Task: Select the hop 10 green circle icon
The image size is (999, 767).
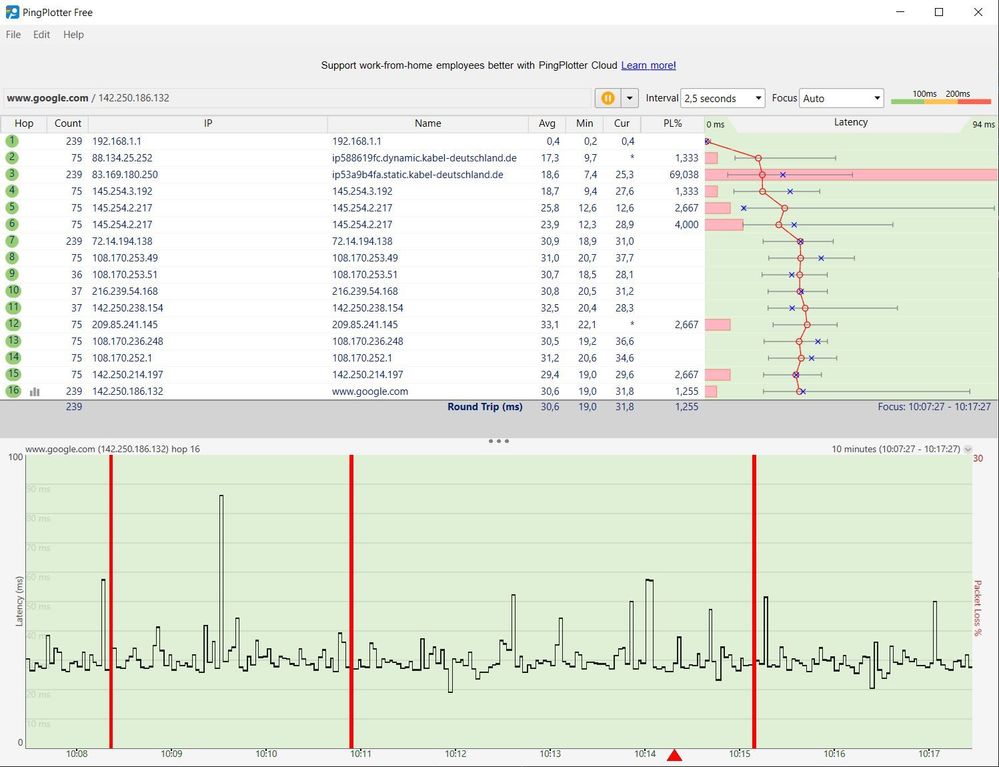Action: [x=13, y=290]
